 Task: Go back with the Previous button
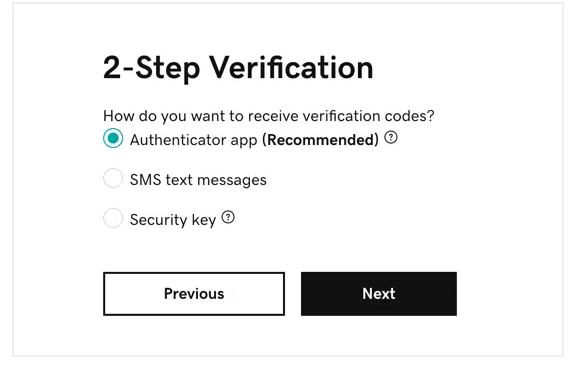(x=194, y=294)
